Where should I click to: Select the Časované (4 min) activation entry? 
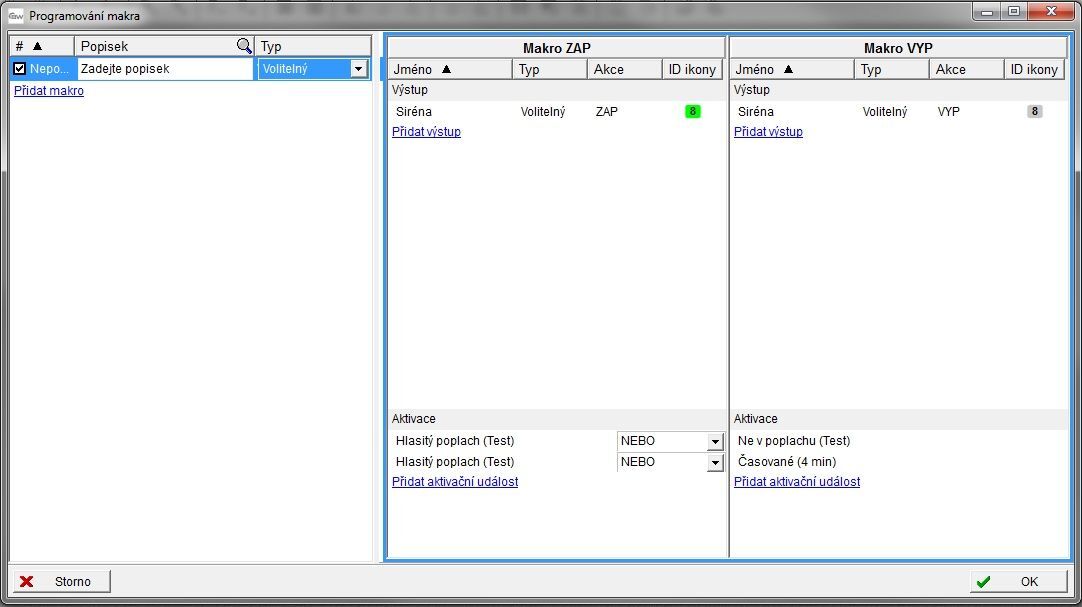click(787, 462)
